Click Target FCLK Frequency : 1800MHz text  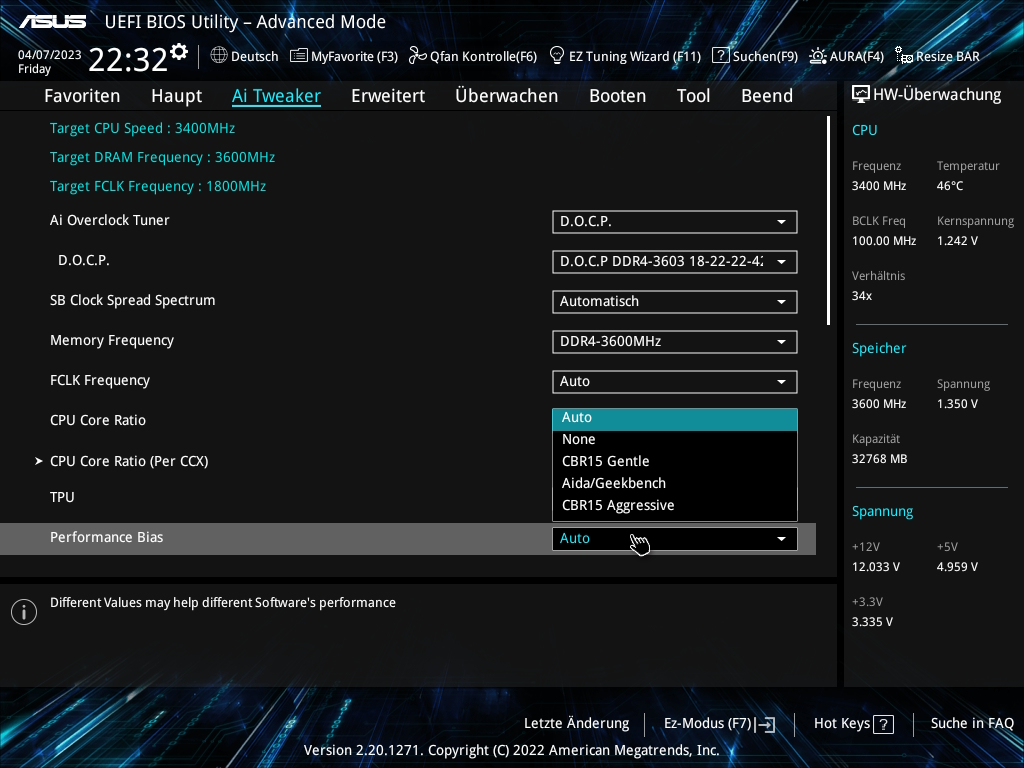(158, 187)
